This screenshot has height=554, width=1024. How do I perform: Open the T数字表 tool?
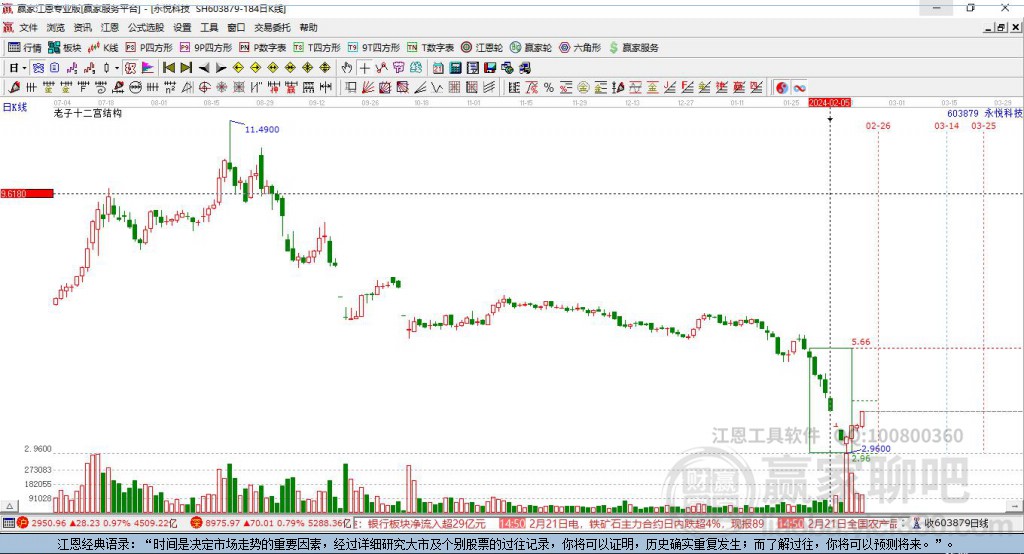[430, 48]
